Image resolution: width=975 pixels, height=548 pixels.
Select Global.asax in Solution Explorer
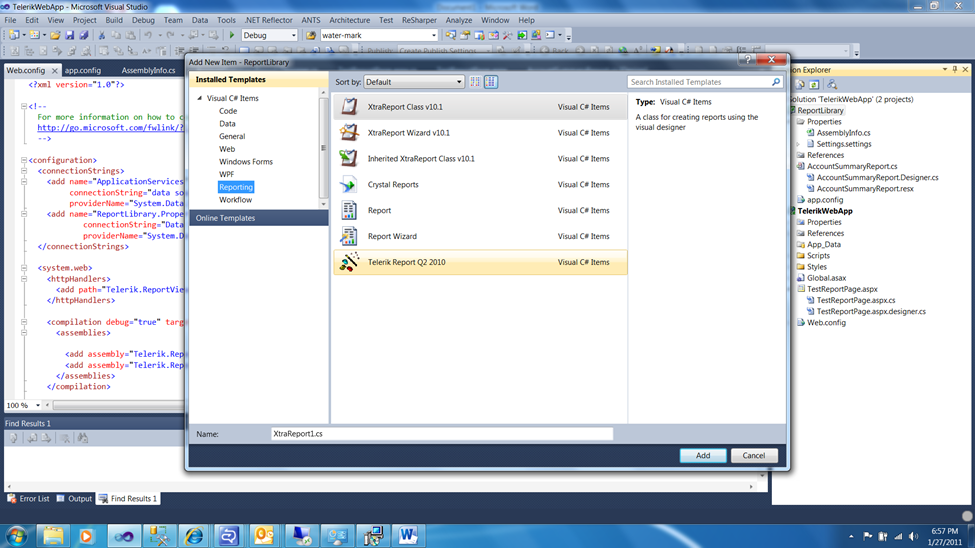click(826, 278)
